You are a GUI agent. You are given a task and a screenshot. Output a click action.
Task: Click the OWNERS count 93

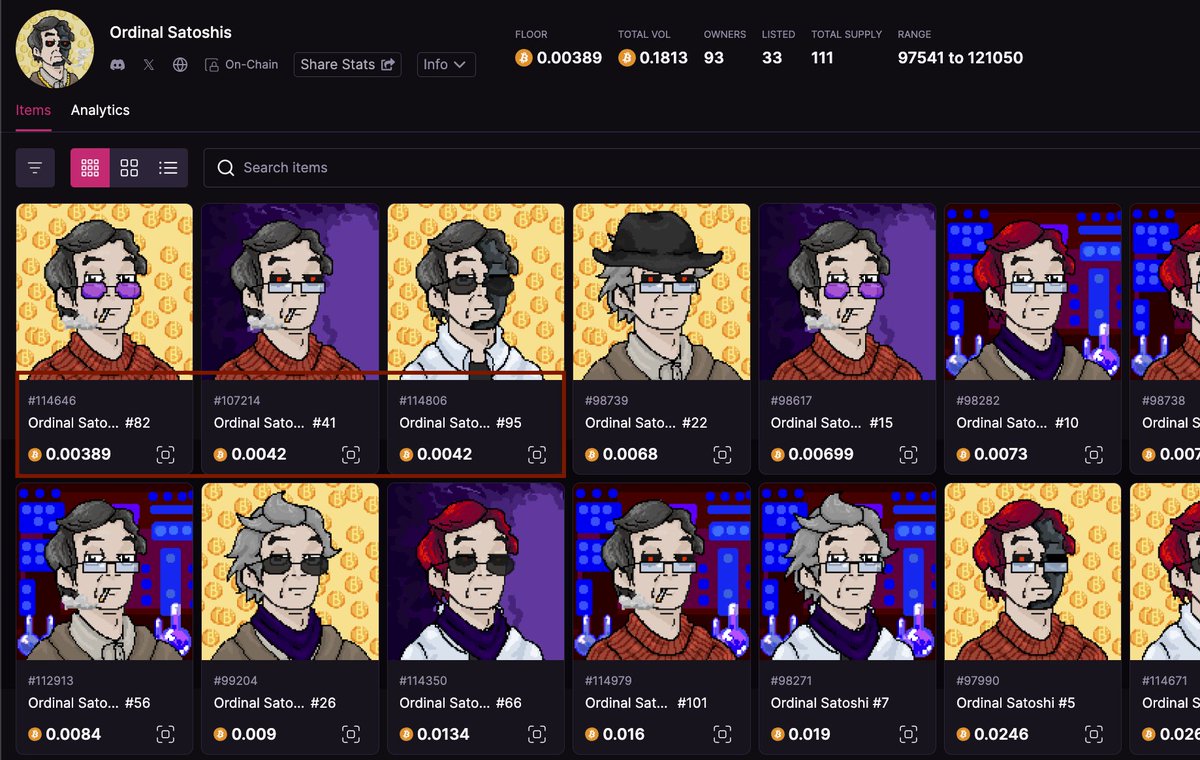714,58
